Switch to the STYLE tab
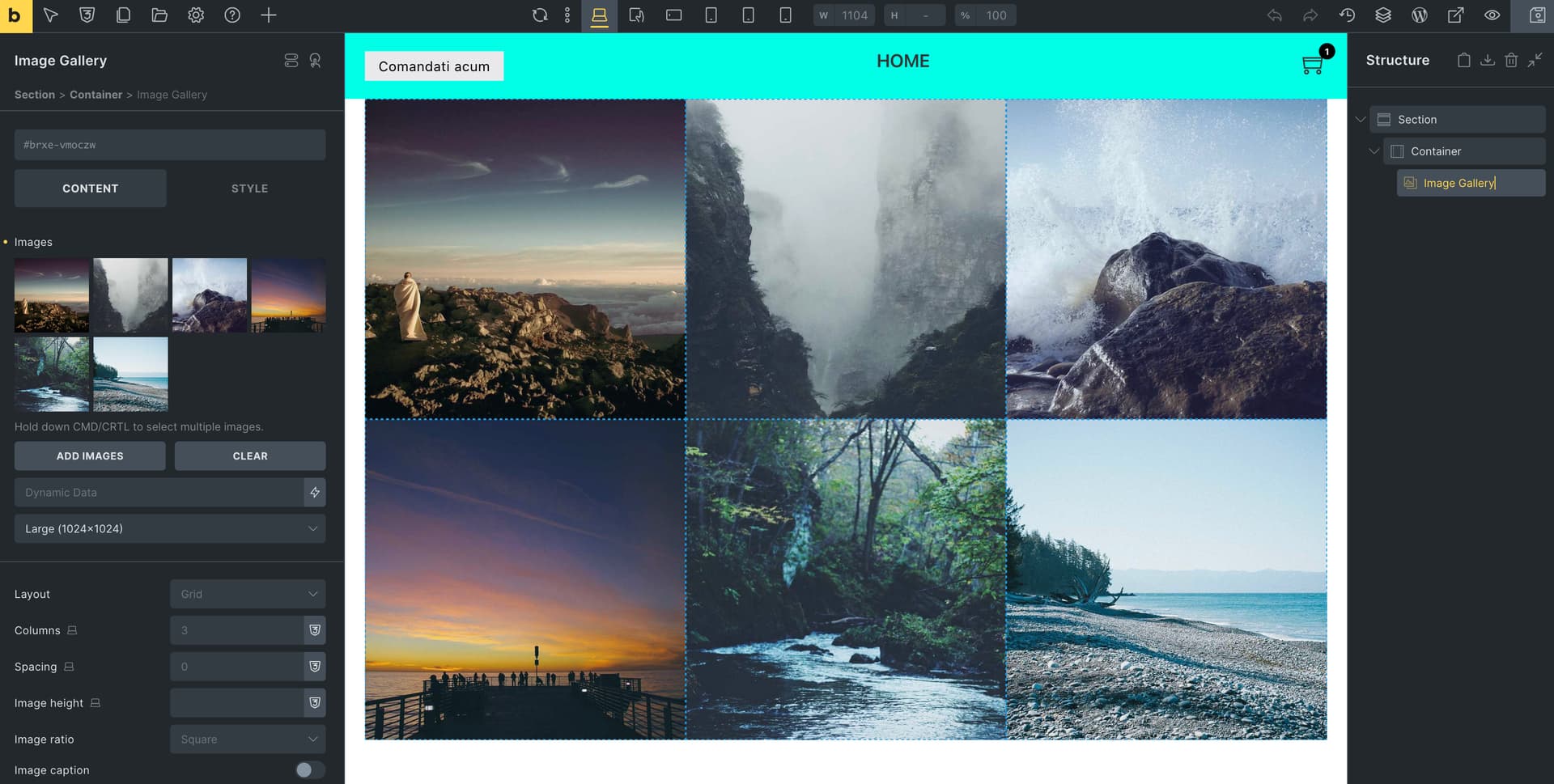 (249, 189)
